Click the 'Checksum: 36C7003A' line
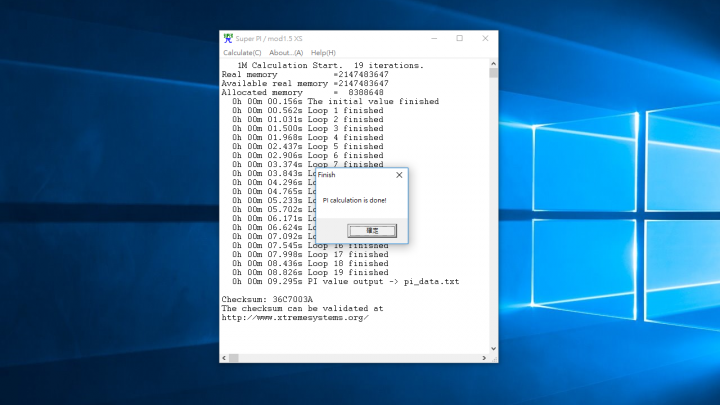Screen dimensions: 720x405 (x=267, y=299)
